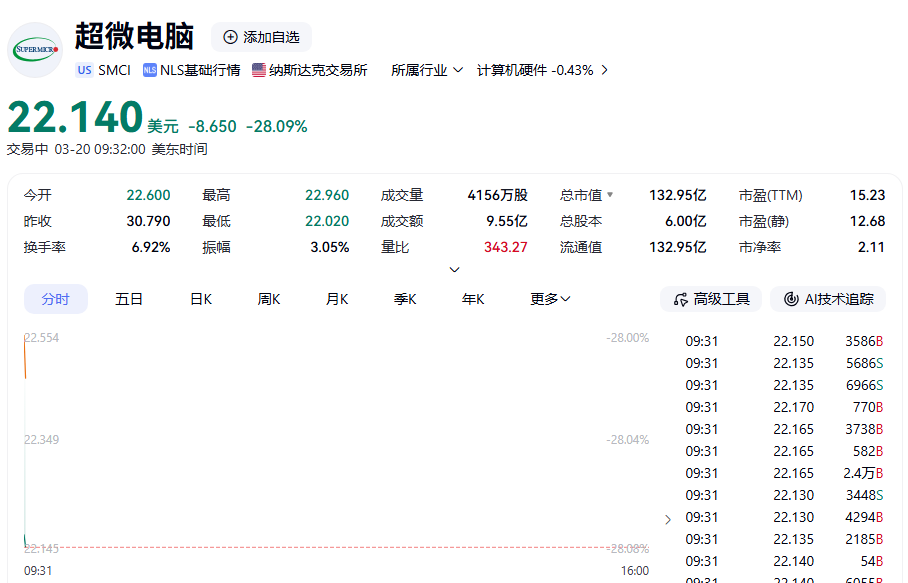Expand the 所属行业 dropdown
The width and height of the screenshot is (908, 583).
(427, 70)
